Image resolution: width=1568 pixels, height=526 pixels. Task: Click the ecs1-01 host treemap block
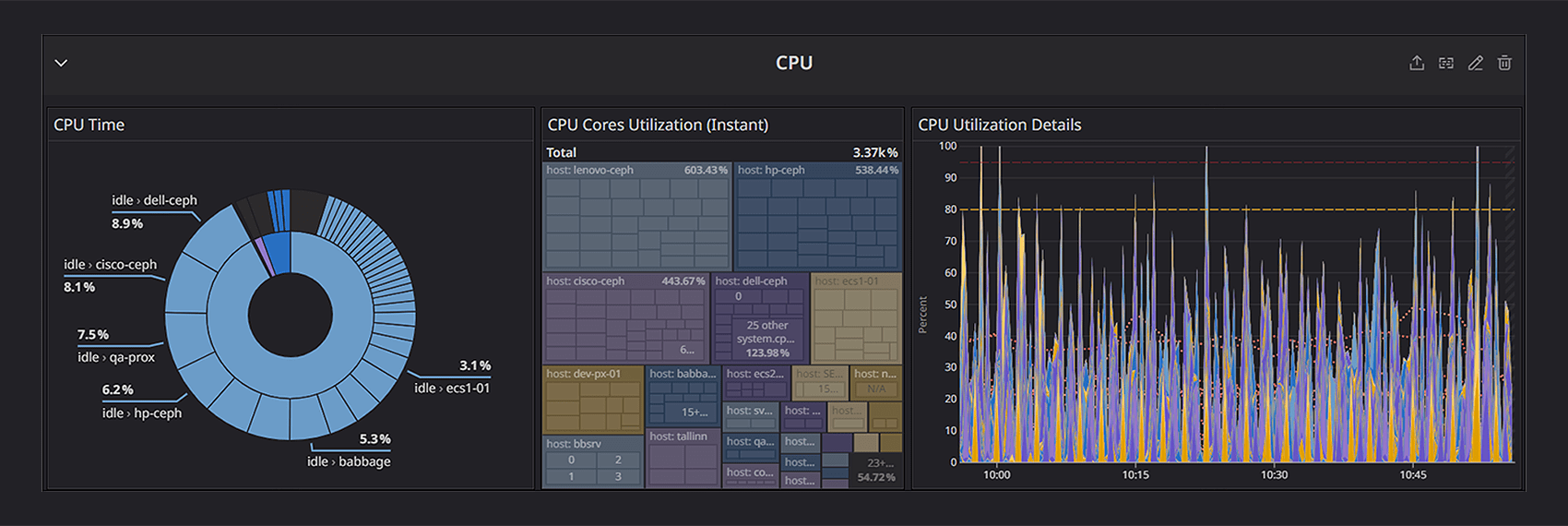click(x=856, y=323)
